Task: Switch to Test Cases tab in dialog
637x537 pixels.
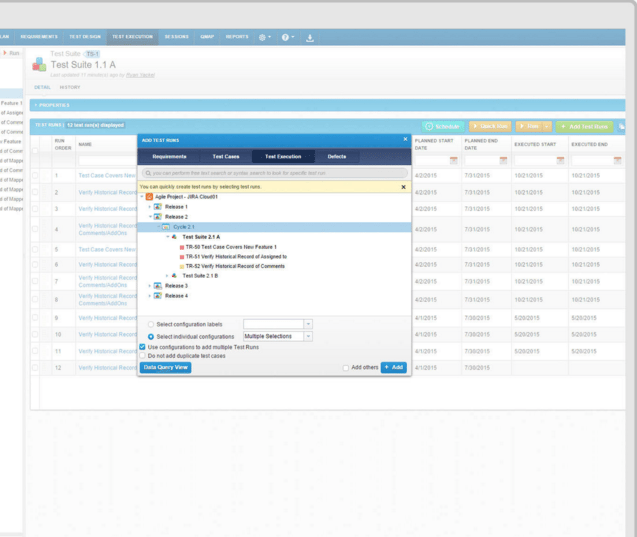Action: pyautogui.click(x=226, y=156)
